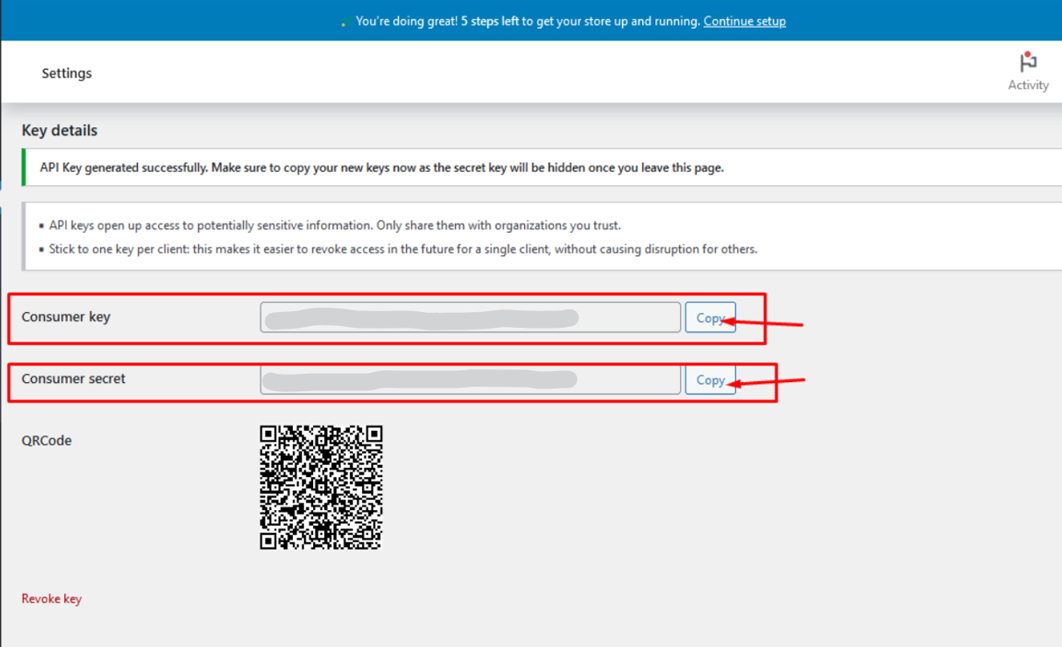Click the Key details heading
Screen dimensions: 1062x647
coord(60,130)
